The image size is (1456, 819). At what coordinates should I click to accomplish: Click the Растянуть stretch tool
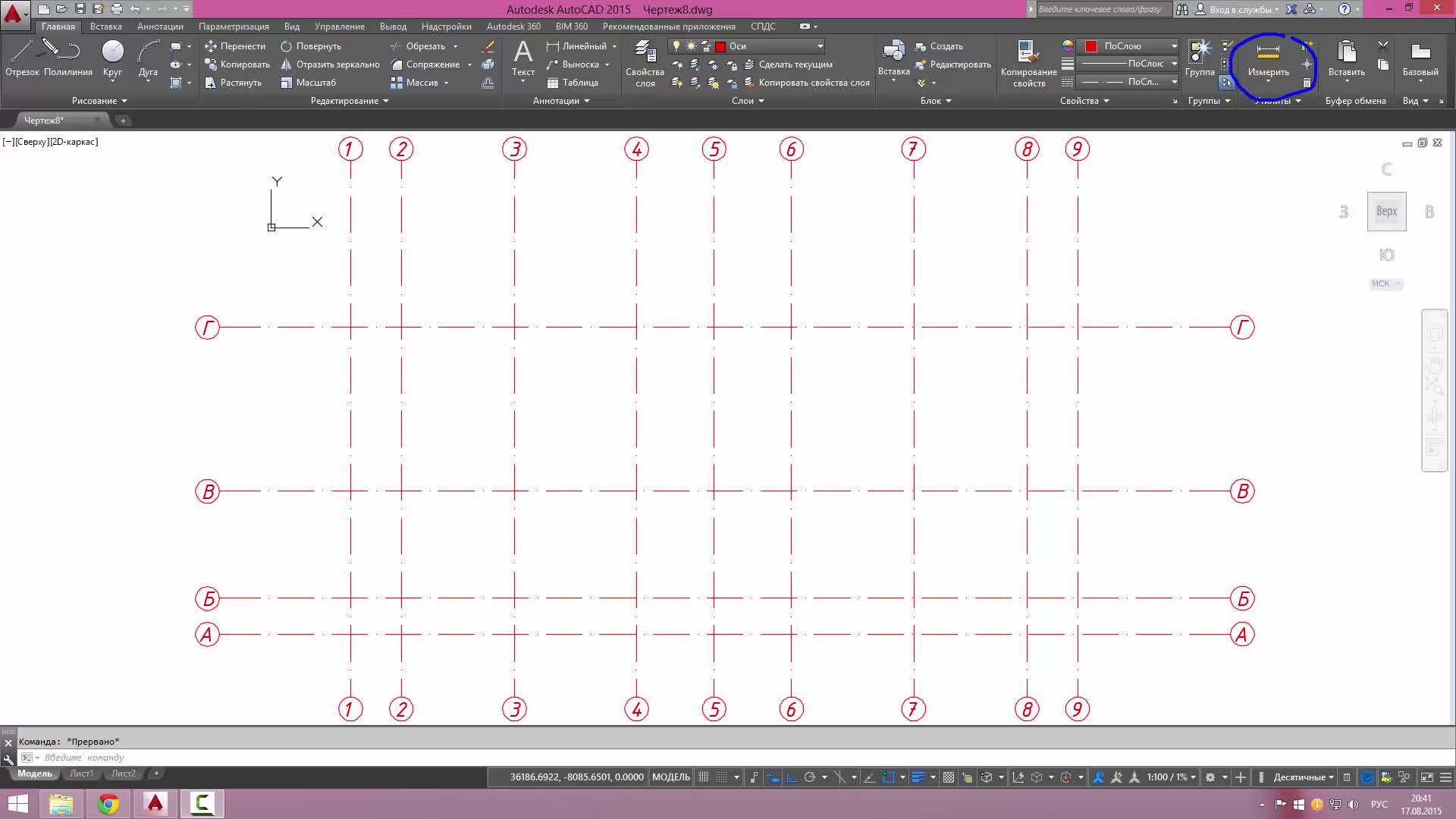pos(233,83)
